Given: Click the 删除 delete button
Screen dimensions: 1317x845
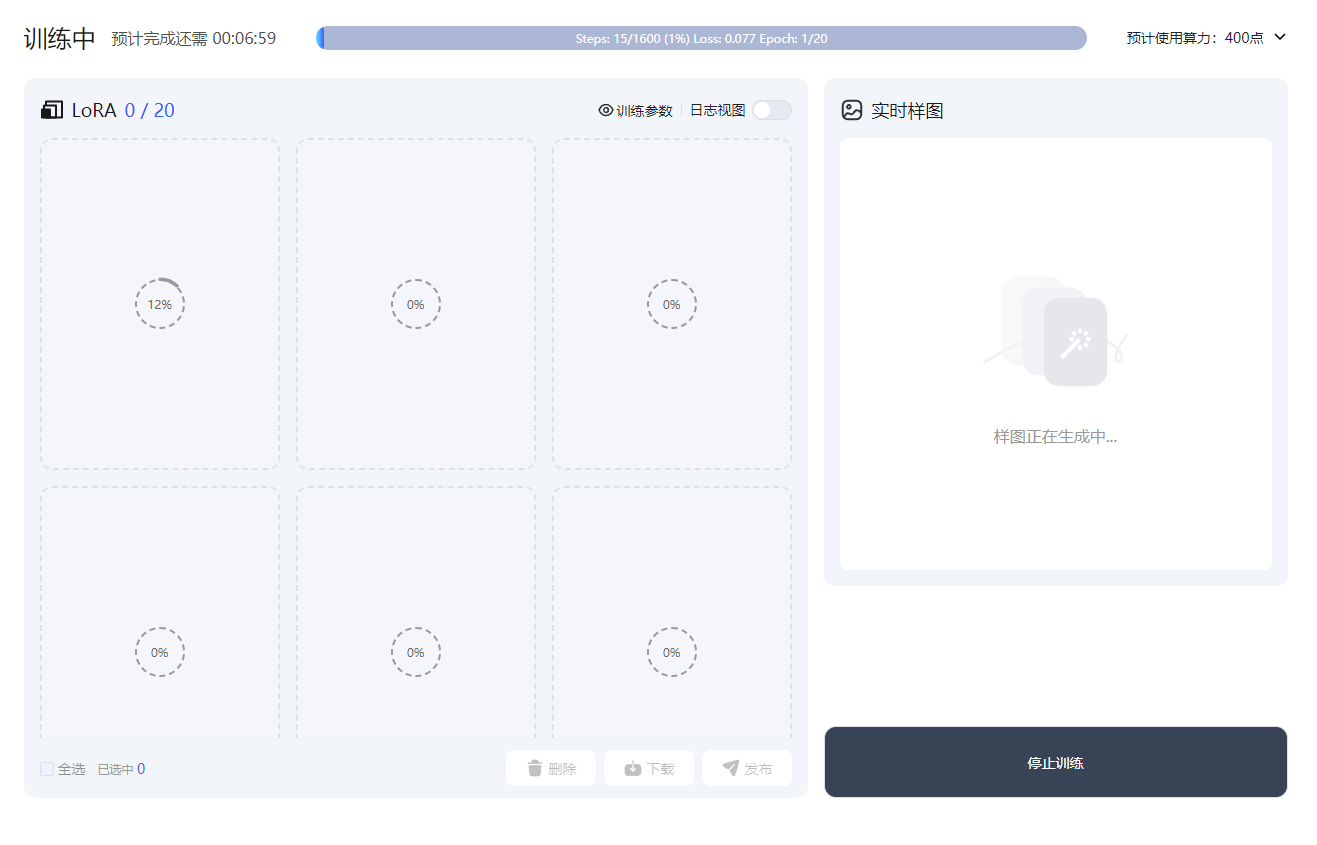Looking at the screenshot, I should tap(551, 768).
